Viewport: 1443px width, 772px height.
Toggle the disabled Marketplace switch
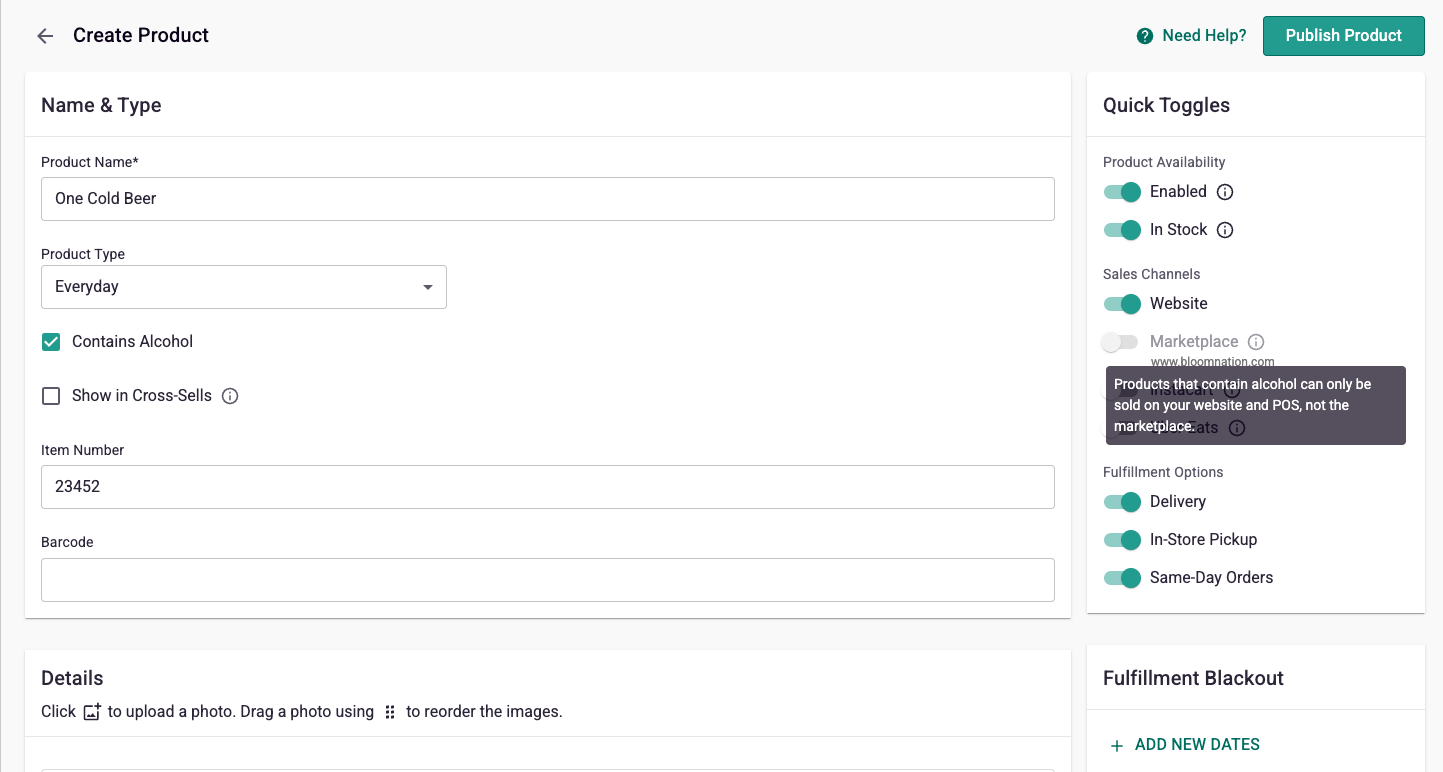point(1120,342)
